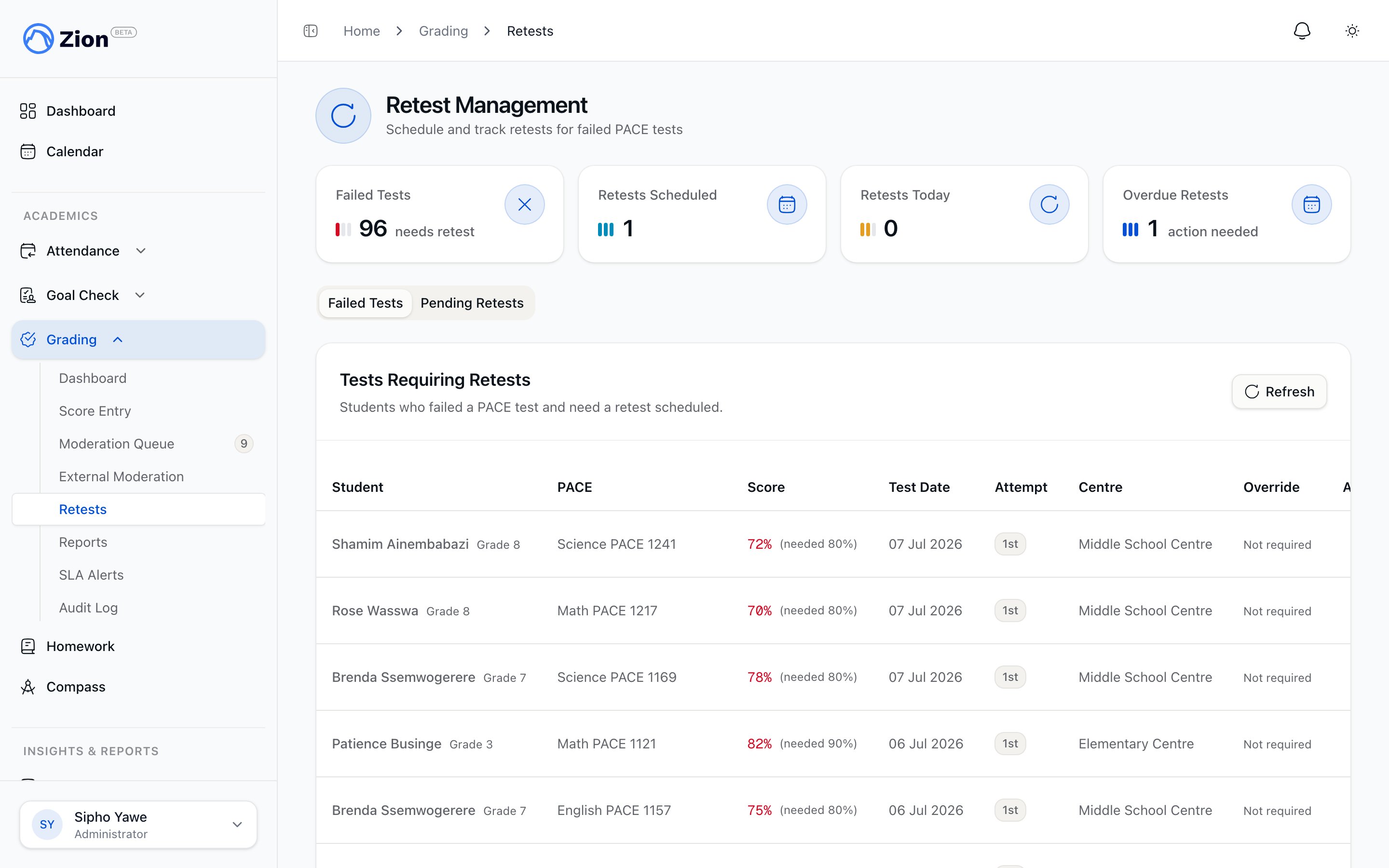The image size is (1389, 868).
Task: Click the Retests breadcrumb
Action: pos(530,31)
